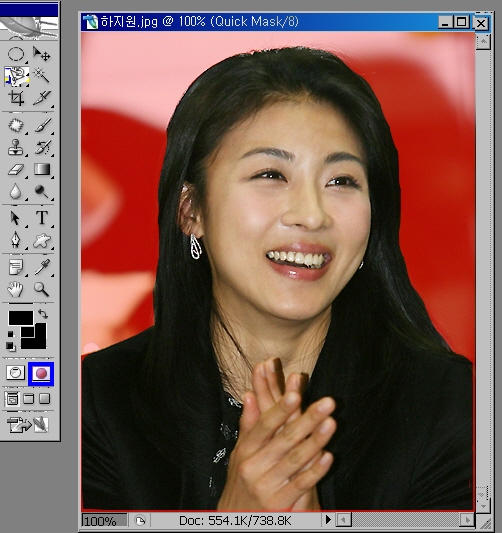Swap foreground and background colors
The image size is (502, 533).
click(x=43, y=313)
